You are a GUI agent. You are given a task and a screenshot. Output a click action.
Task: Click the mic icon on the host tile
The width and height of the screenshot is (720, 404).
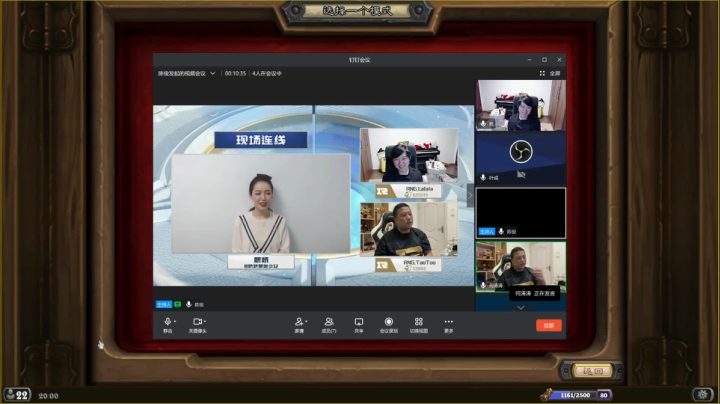click(501, 231)
